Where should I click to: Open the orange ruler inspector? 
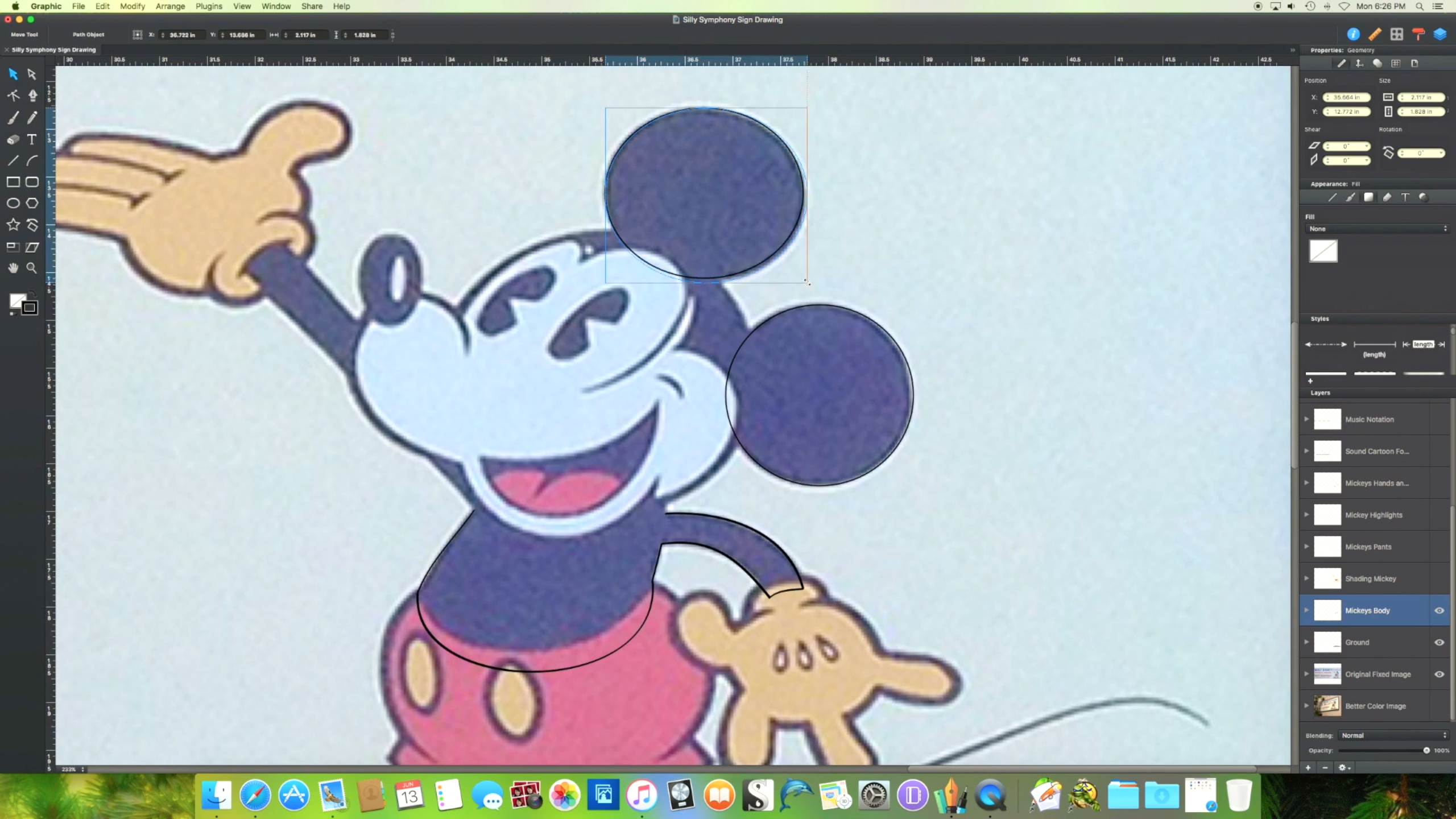point(1375,35)
